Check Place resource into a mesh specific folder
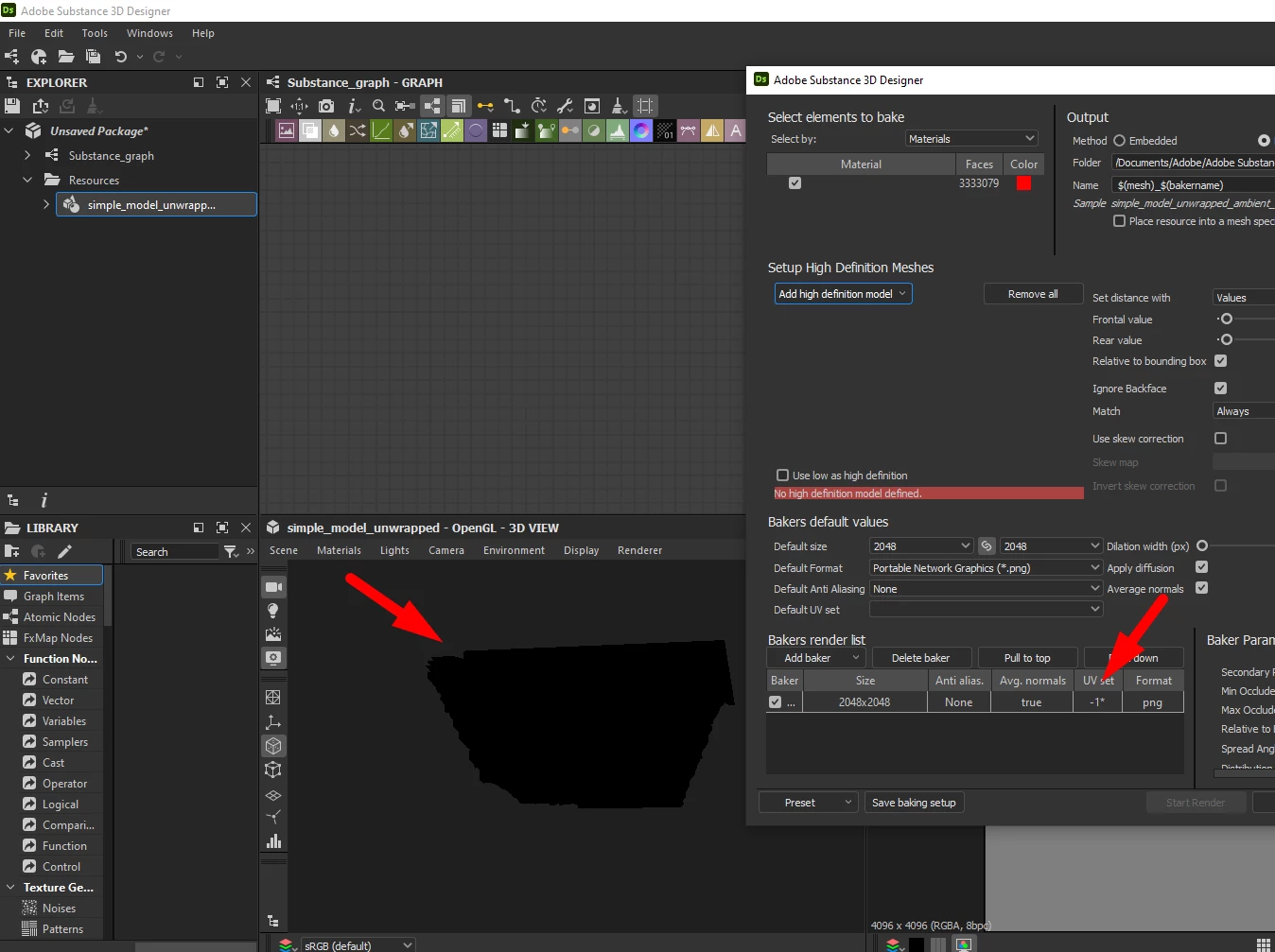The height and width of the screenshot is (952, 1275). click(x=1119, y=221)
